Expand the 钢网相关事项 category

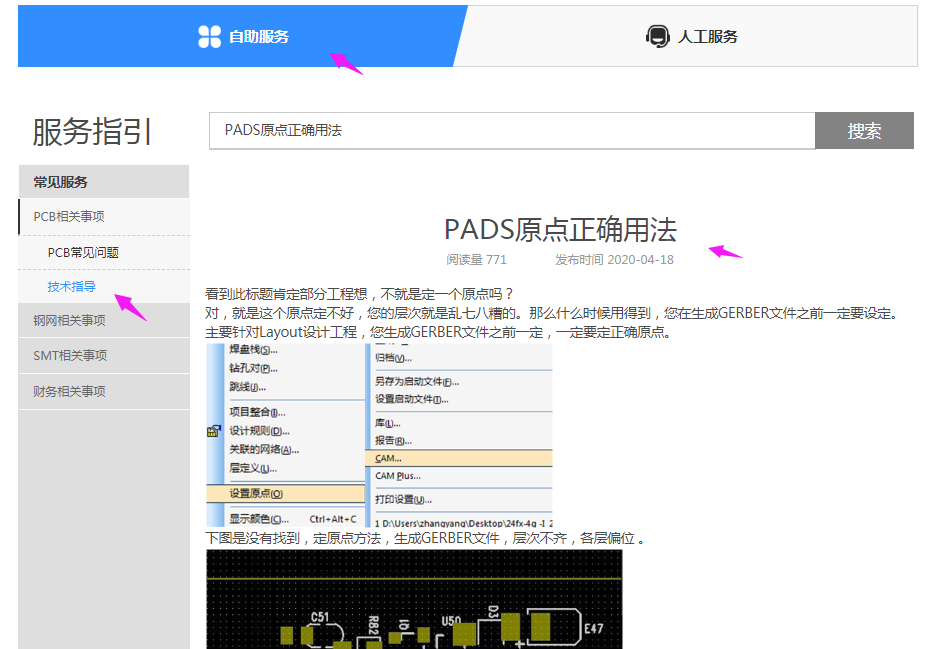click(x=69, y=321)
